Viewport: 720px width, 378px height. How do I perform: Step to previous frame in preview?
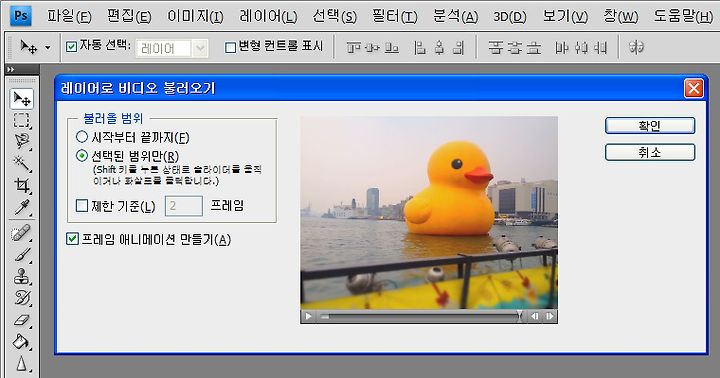(535, 316)
